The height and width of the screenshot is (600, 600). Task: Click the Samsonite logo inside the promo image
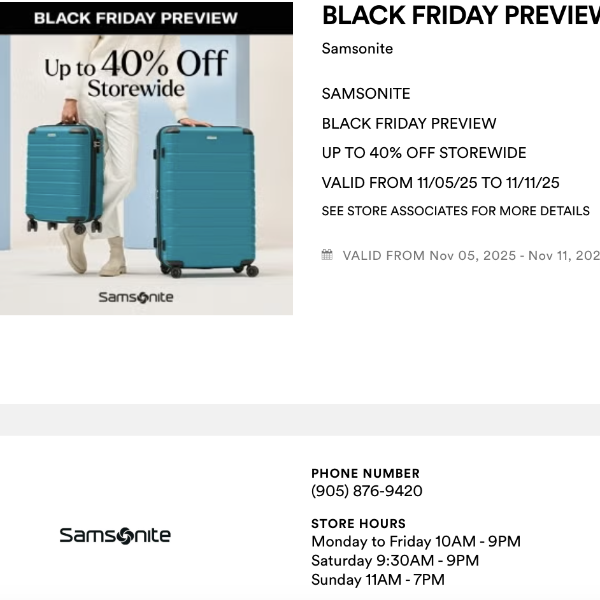[x=136, y=297]
